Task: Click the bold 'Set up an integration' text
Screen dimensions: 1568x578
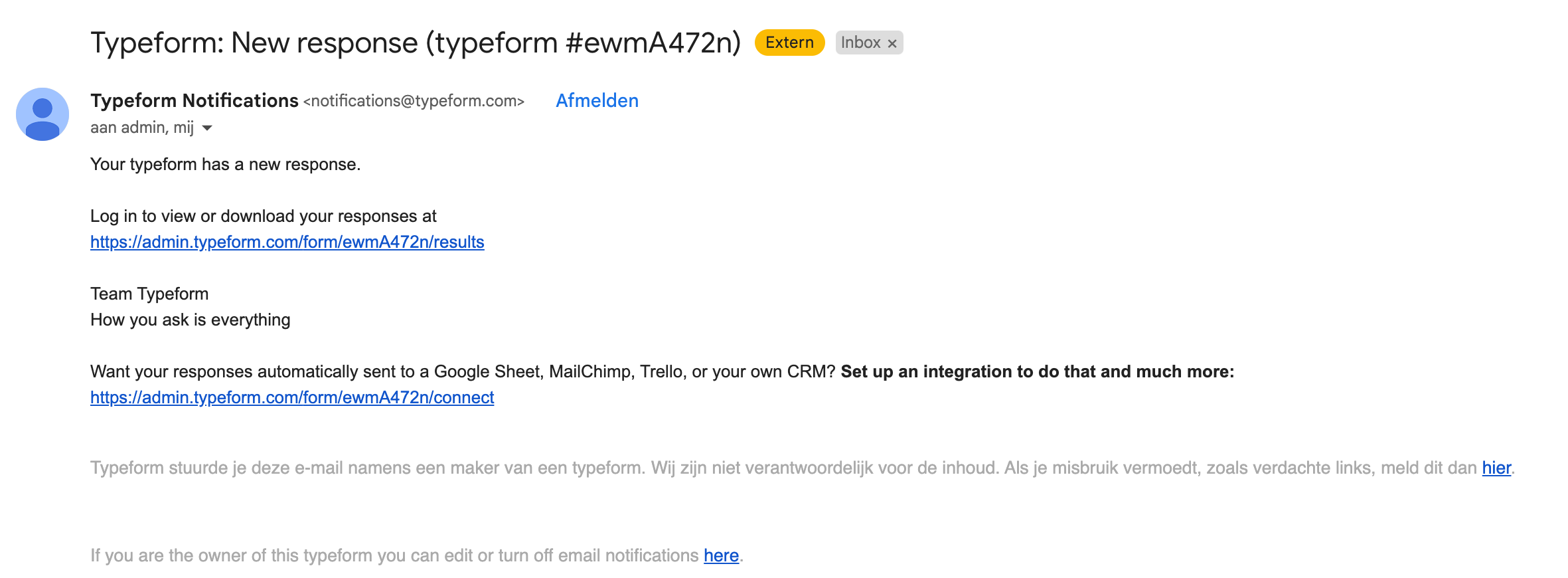Action: point(1038,371)
